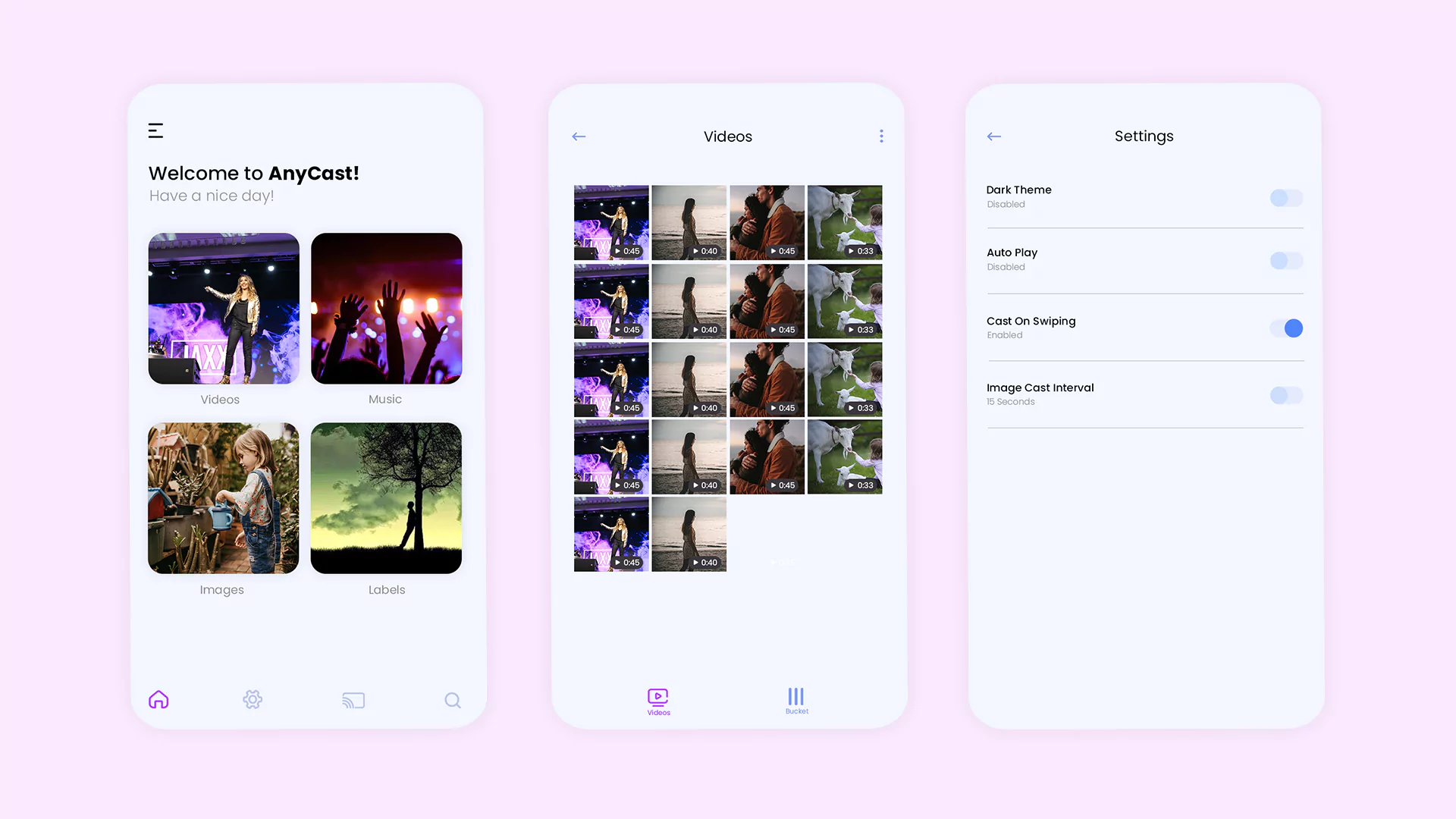Tap the Cast icon in bottom navigation

pos(353,700)
